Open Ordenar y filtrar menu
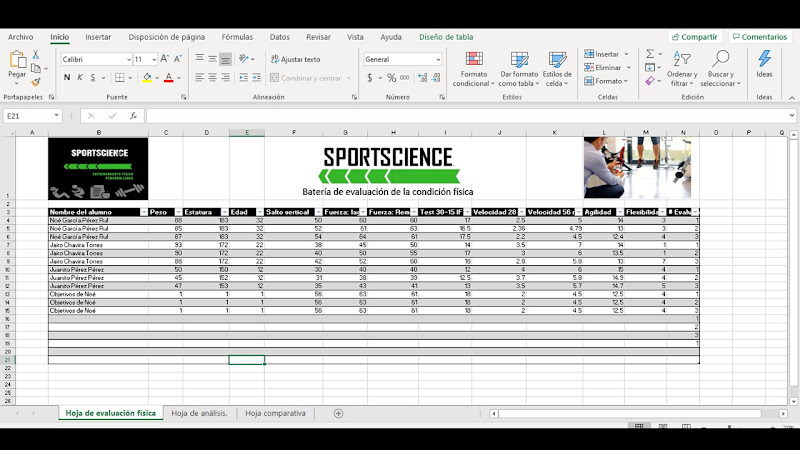The height and width of the screenshot is (450, 800). tap(682, 69)
